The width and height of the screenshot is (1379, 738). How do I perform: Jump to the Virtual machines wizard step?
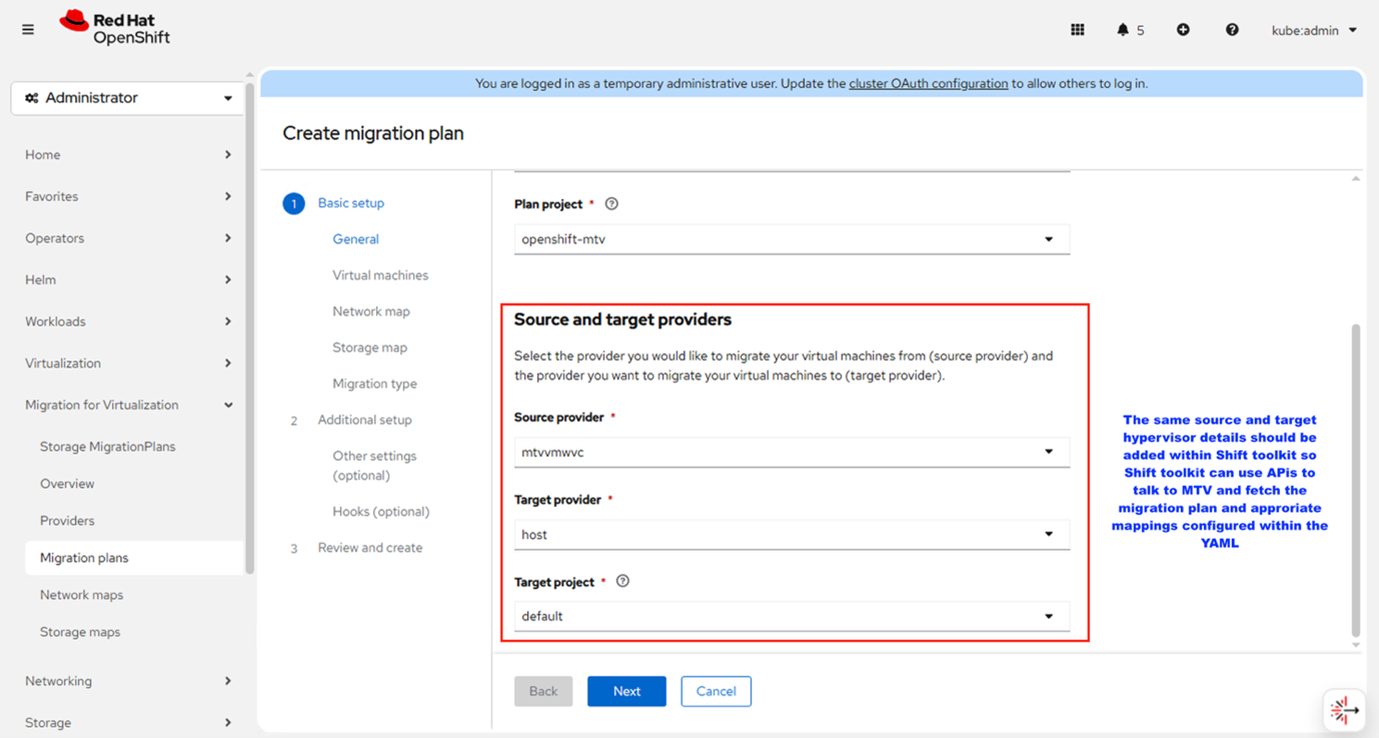(x=380, y=275)
